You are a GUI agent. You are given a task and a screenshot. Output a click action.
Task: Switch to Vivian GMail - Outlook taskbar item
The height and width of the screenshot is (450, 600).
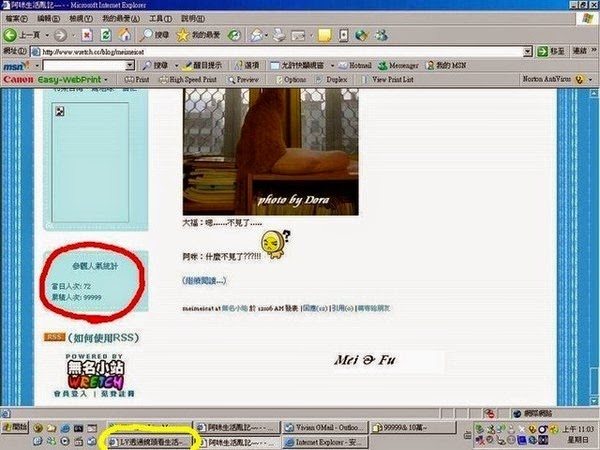click(x=325, y=427)
